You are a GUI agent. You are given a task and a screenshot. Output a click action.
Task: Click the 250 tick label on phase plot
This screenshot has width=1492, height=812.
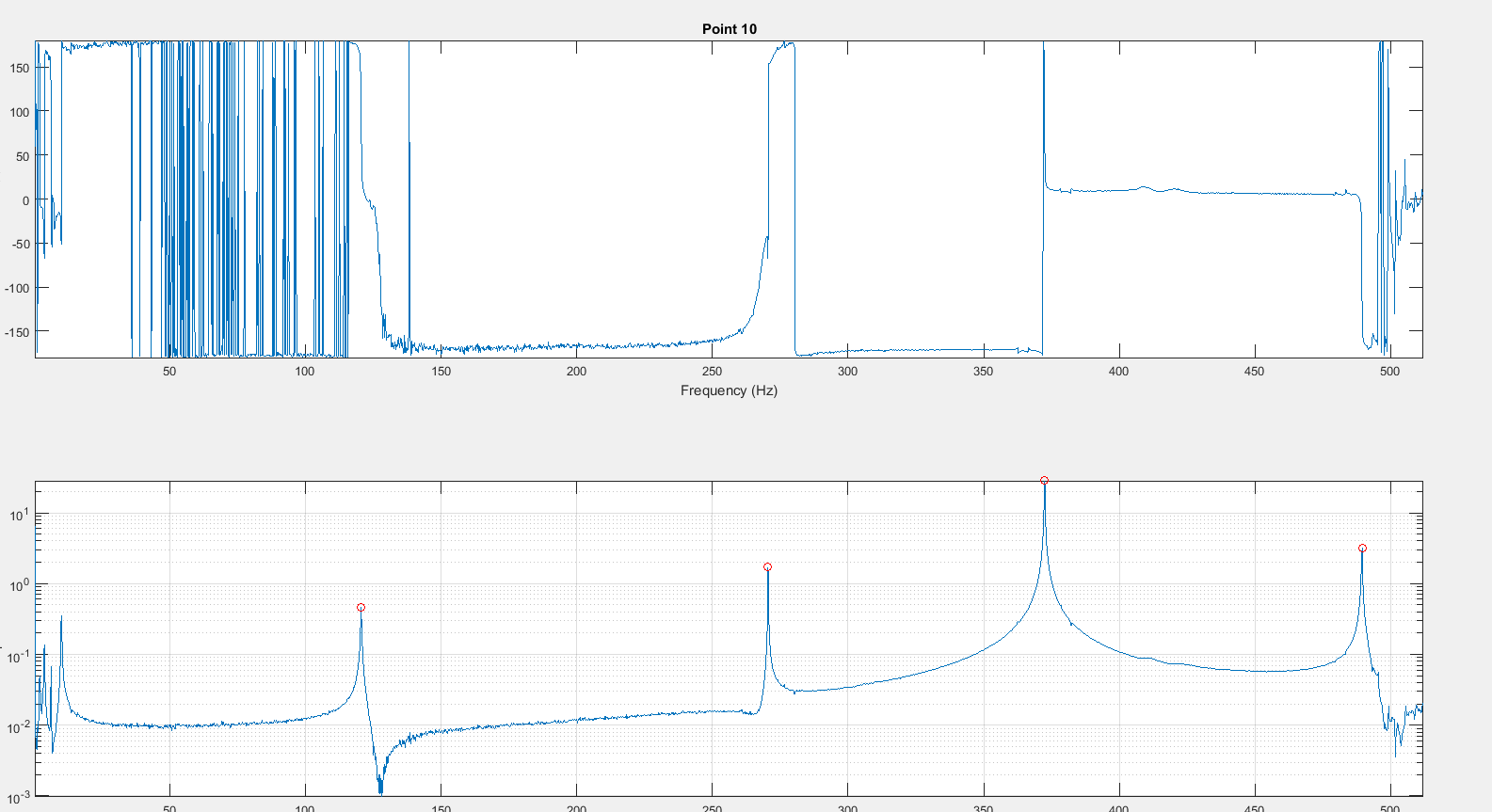pos(713,372)
